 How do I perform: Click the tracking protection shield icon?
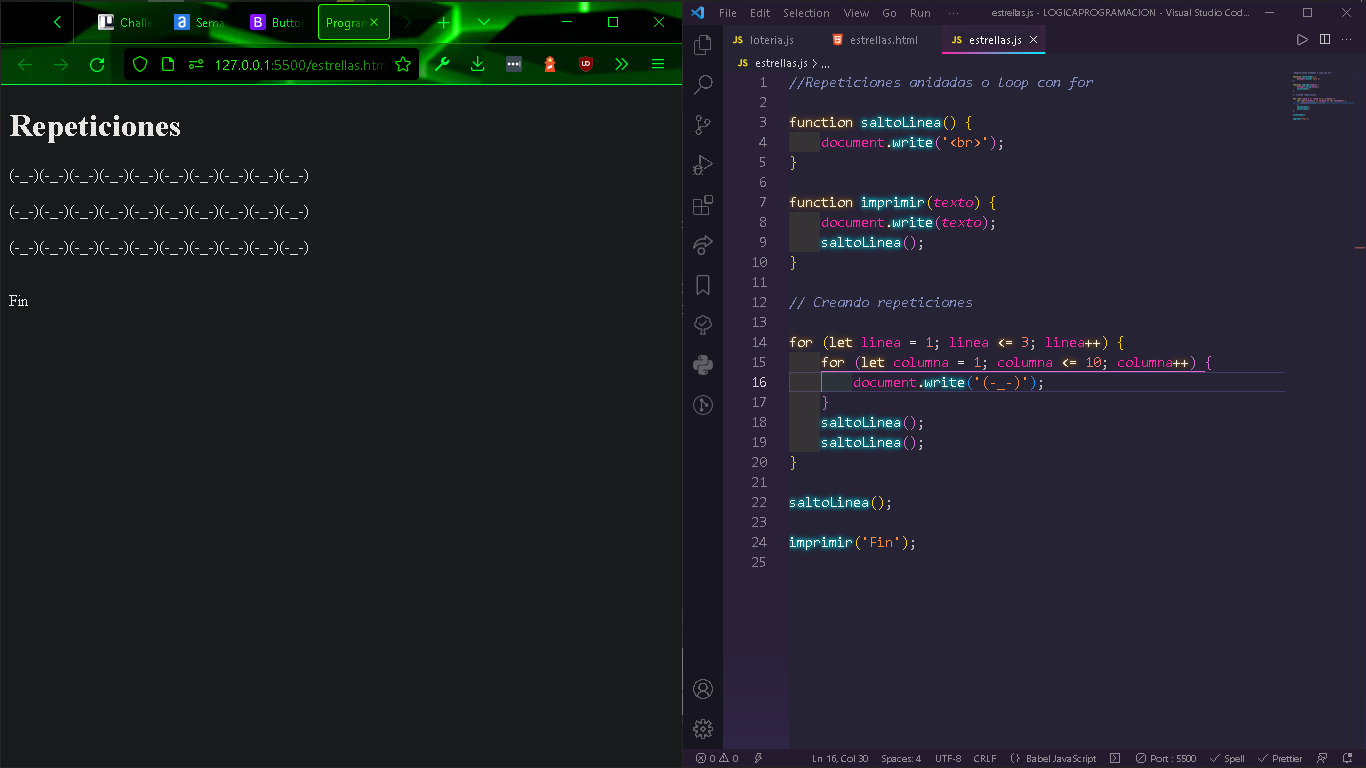point(140,64)
